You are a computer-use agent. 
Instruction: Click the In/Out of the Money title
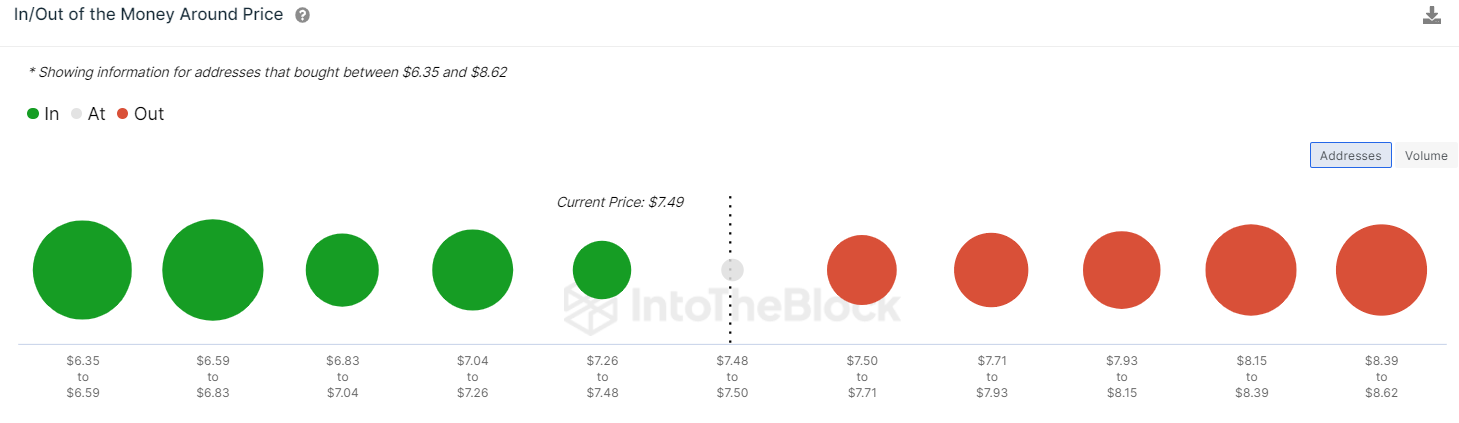pyautogui.click(x=148, y=15)
